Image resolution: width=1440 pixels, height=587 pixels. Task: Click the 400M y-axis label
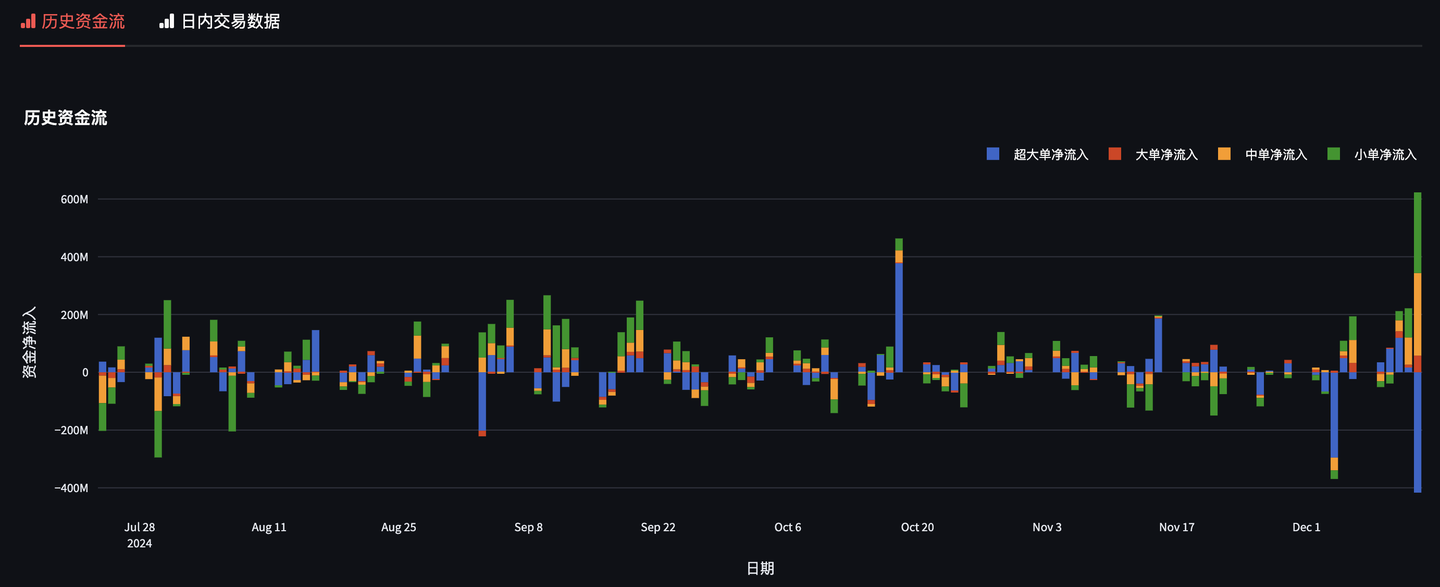tap(74, 257)
